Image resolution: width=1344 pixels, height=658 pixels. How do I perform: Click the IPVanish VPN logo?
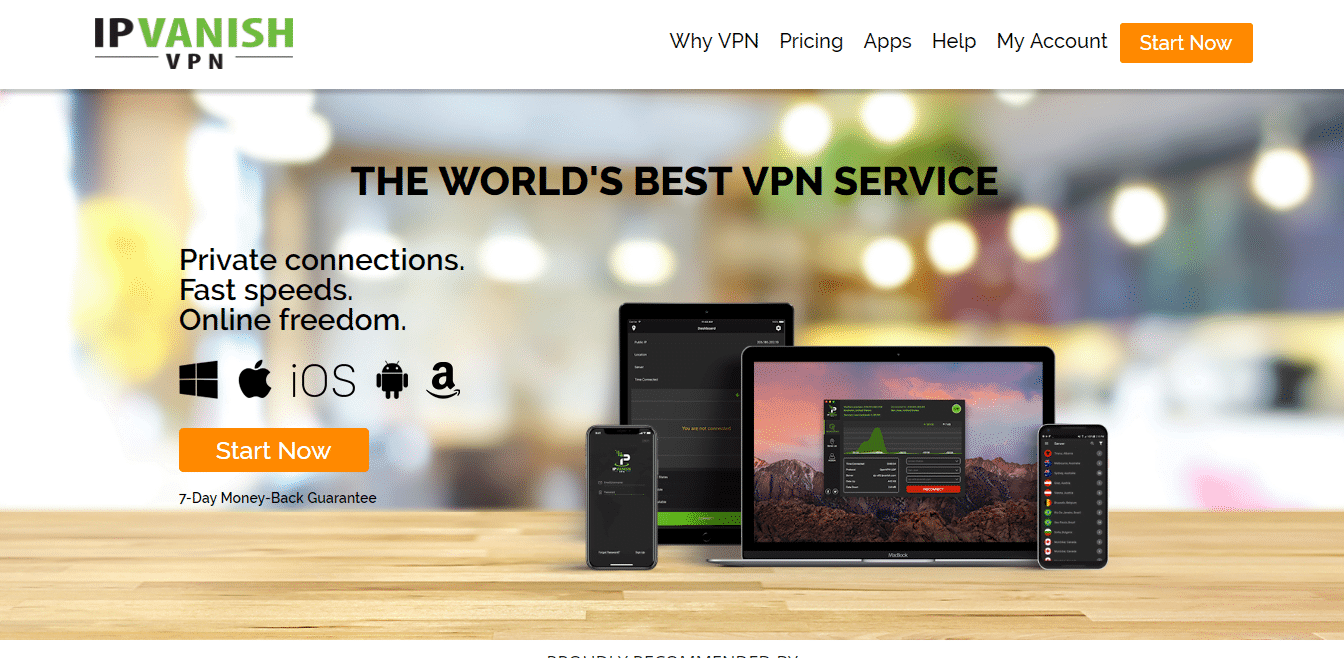194,43
